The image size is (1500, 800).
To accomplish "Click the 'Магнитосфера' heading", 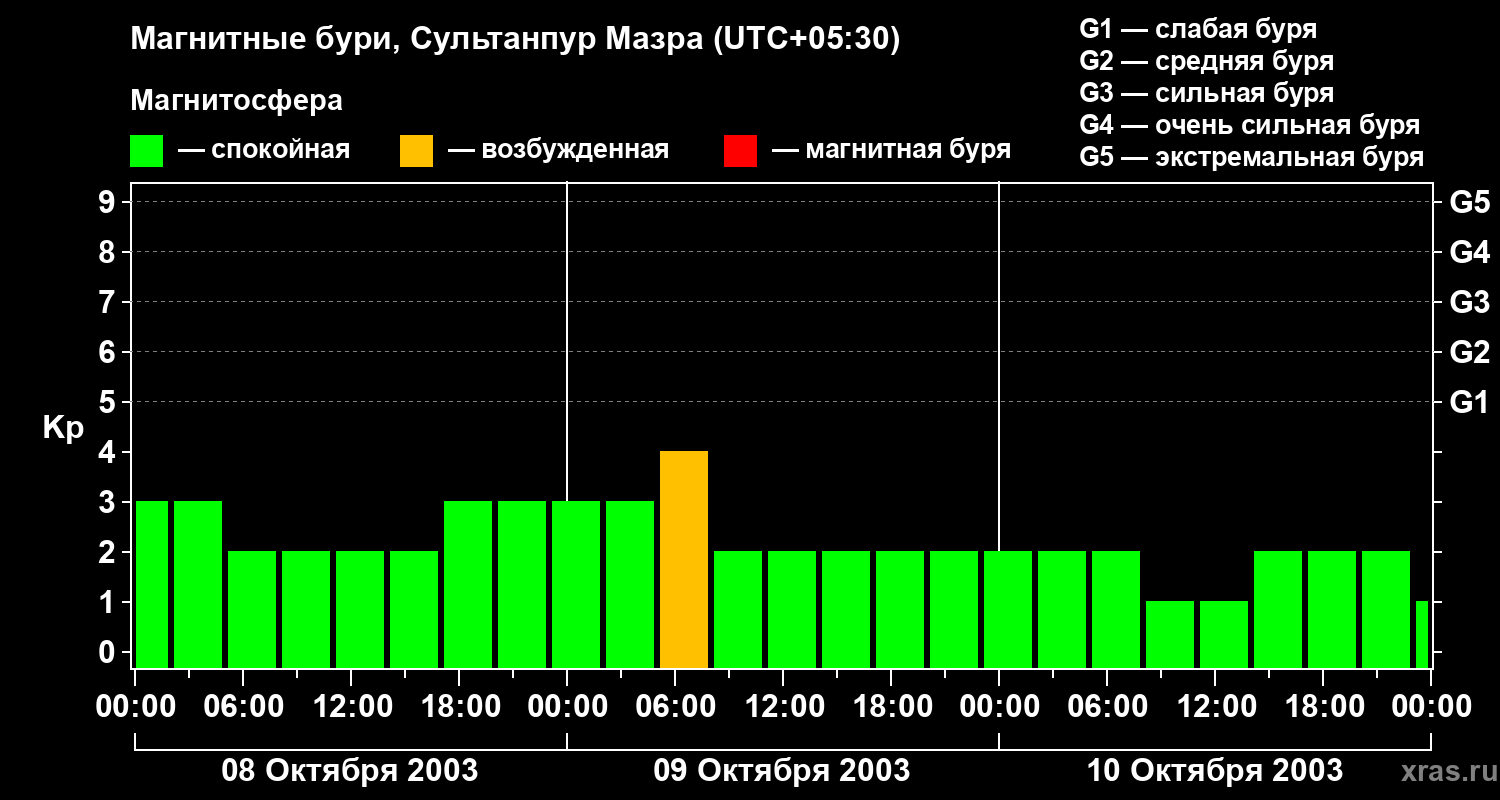I will tap(236, 101).
